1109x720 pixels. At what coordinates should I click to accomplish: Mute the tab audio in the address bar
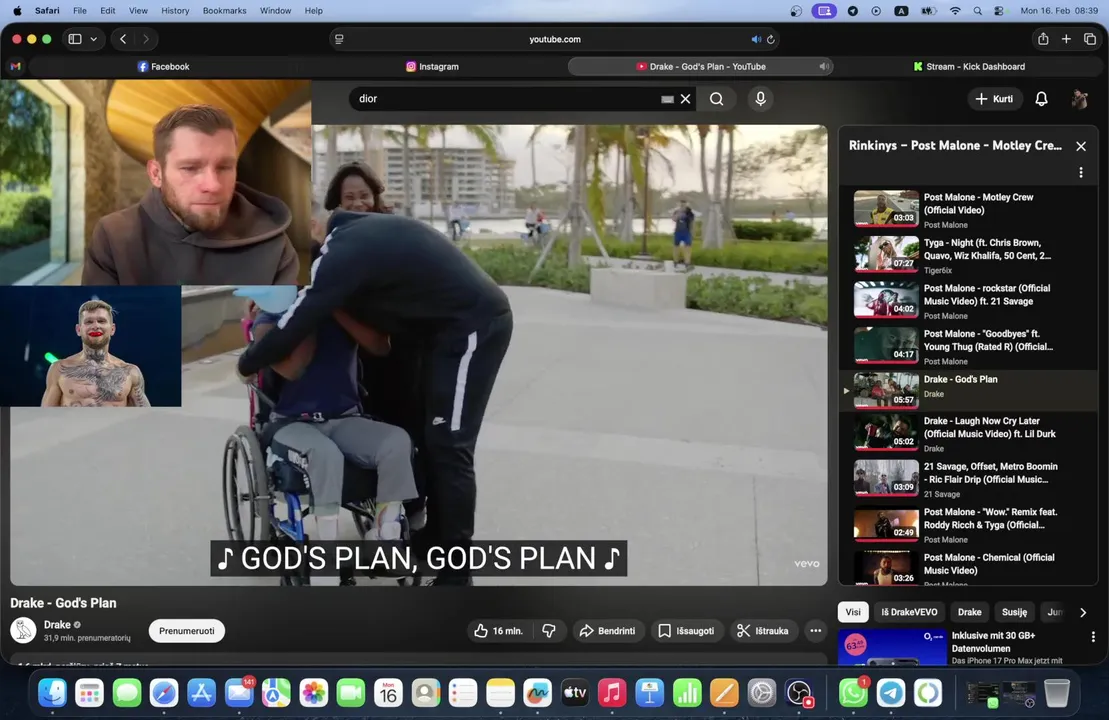[x=756, y=40]
